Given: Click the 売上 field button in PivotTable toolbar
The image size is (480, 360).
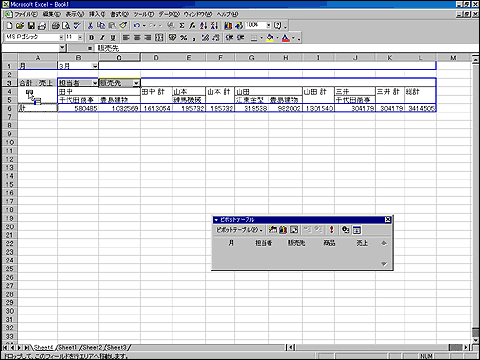Looking at the screenshot, I should tap(362, 243).
